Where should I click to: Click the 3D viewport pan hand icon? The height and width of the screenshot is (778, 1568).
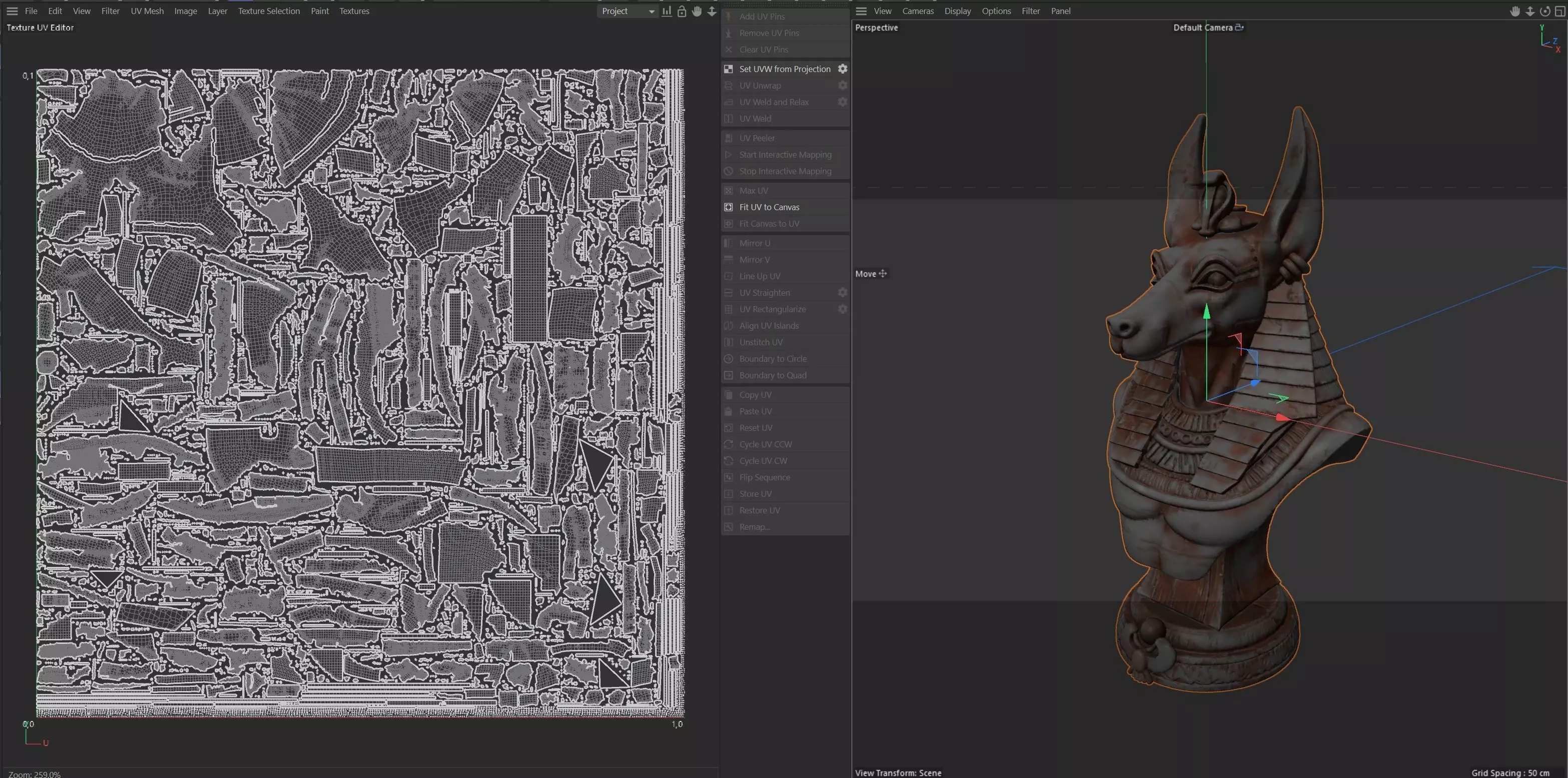click(x=1515, y=12)
